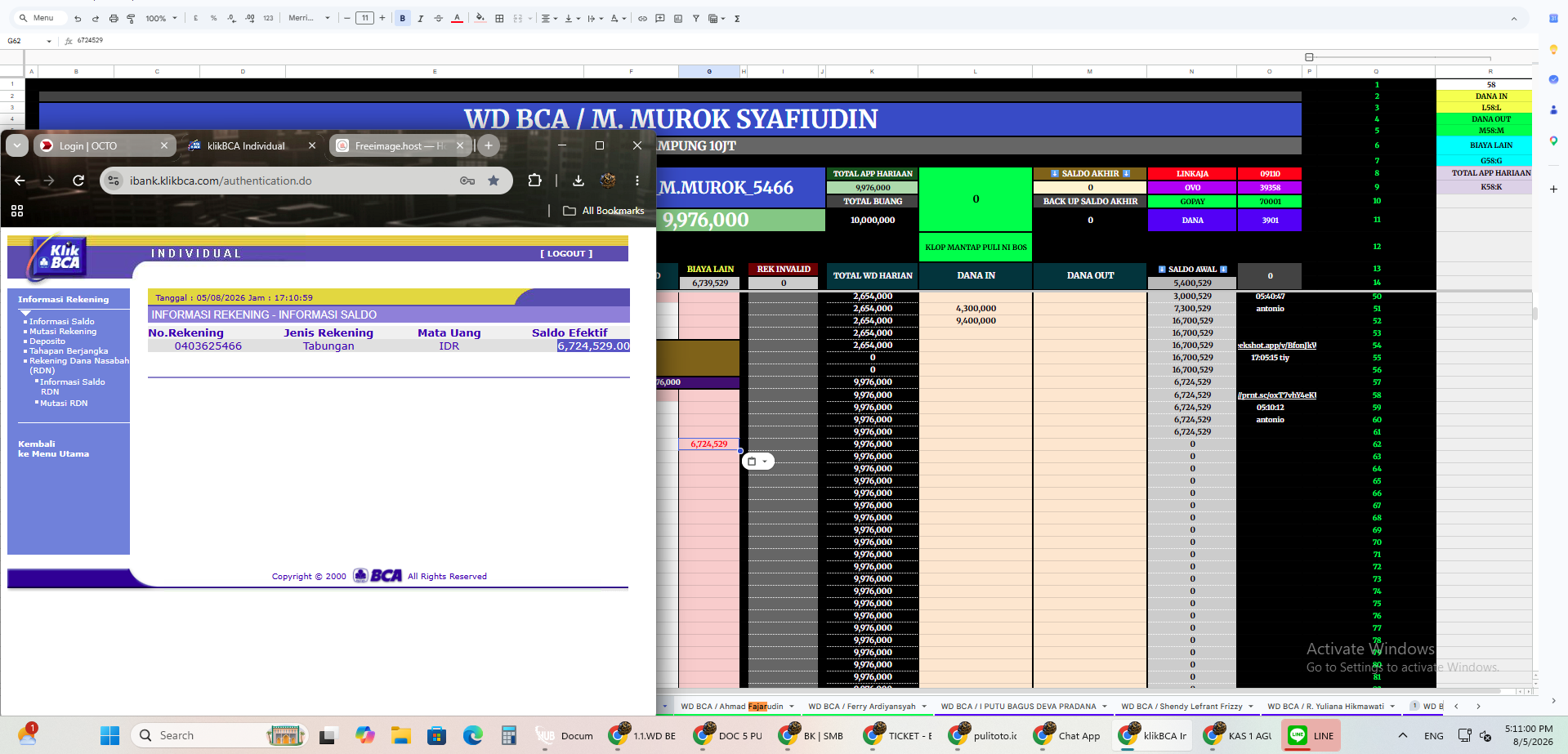Viewport: 1568px width, 754px height.
Task: Apply percent format to the cell
Action: click(x=214, y=18)
